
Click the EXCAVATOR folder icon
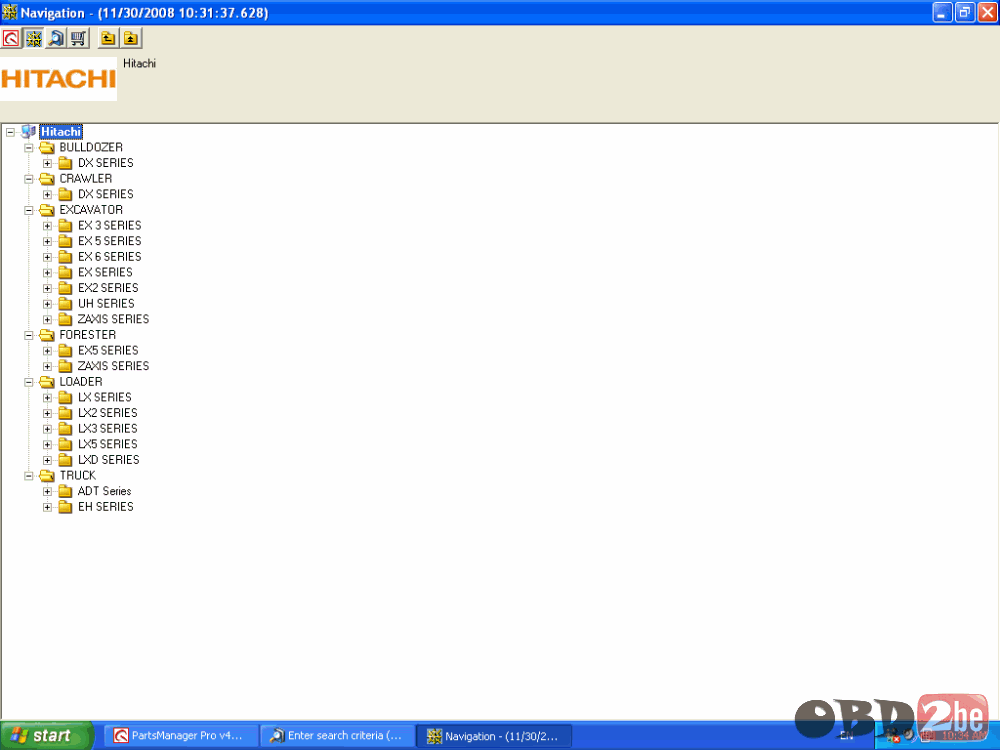tap(47, 210)
